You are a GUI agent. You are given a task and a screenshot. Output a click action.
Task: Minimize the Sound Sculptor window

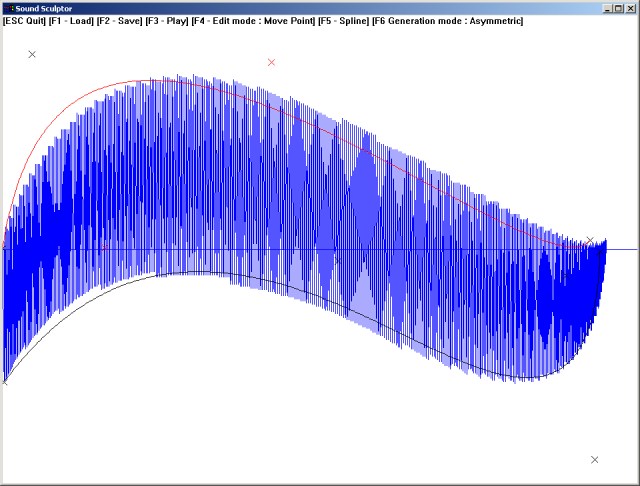(608, 8)
